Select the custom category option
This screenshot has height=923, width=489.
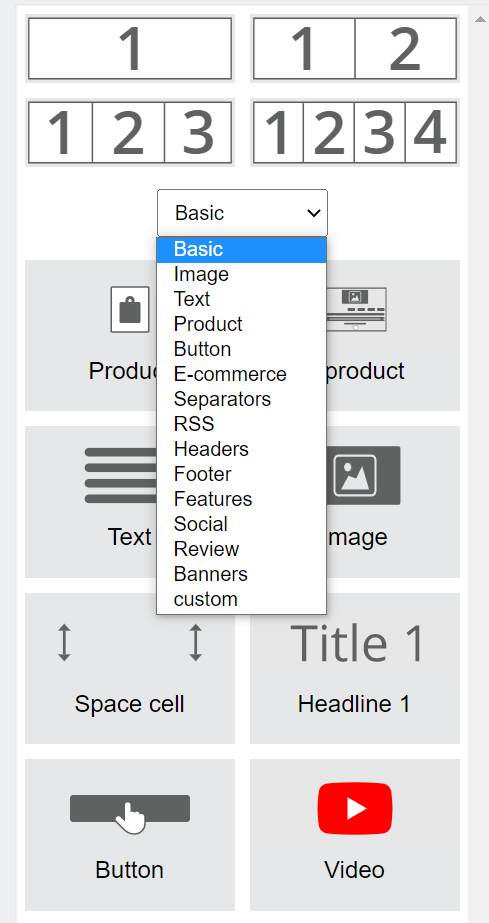(x=241, y=599)
